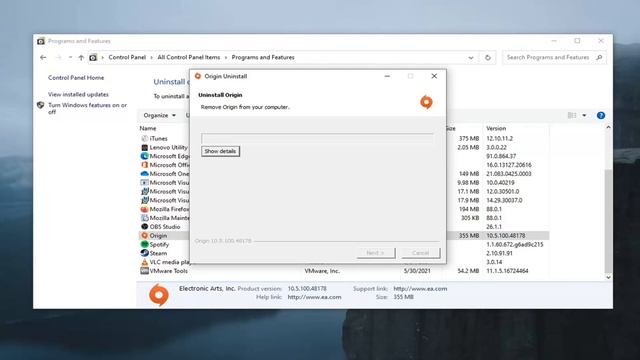Click the program list vertical scrollbar

click(608, 221)
